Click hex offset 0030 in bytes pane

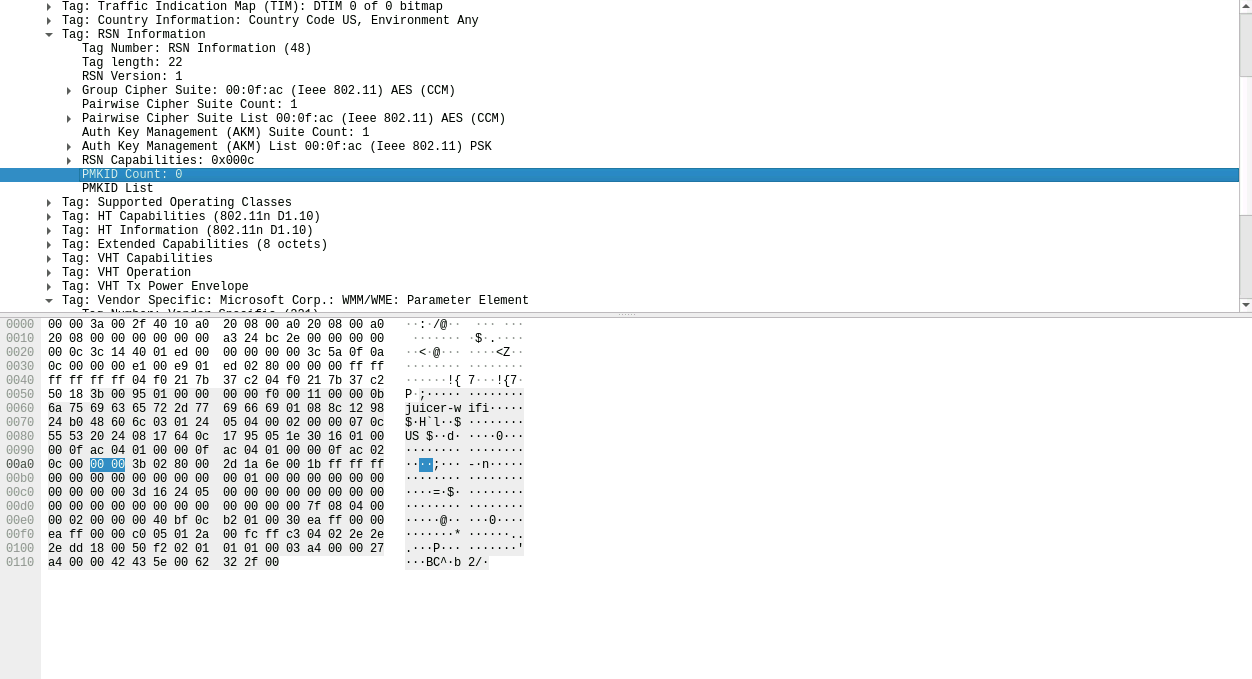coord(20,366)
